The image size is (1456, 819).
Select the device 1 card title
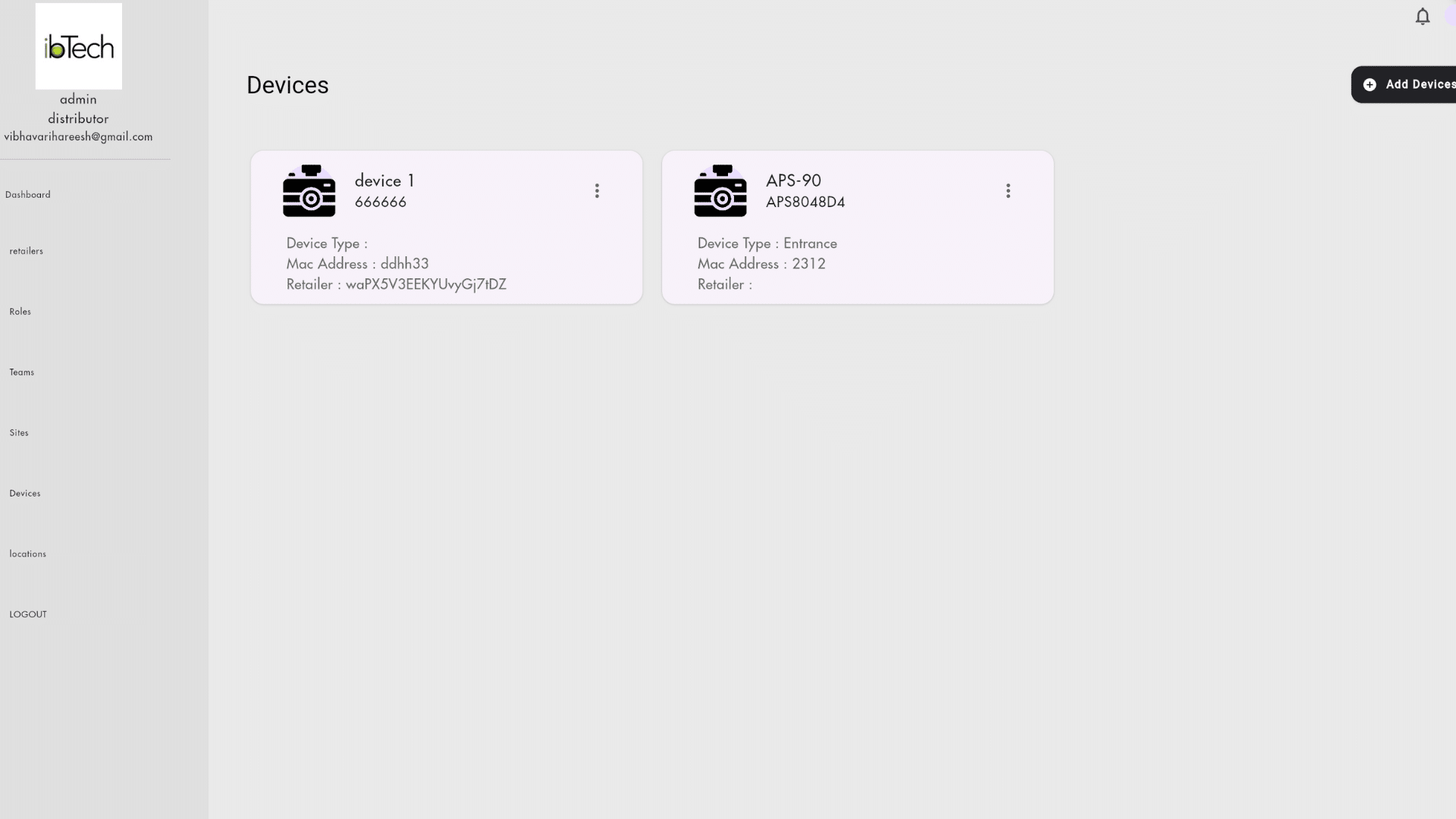pyautogui.click(x=385, y=180)
